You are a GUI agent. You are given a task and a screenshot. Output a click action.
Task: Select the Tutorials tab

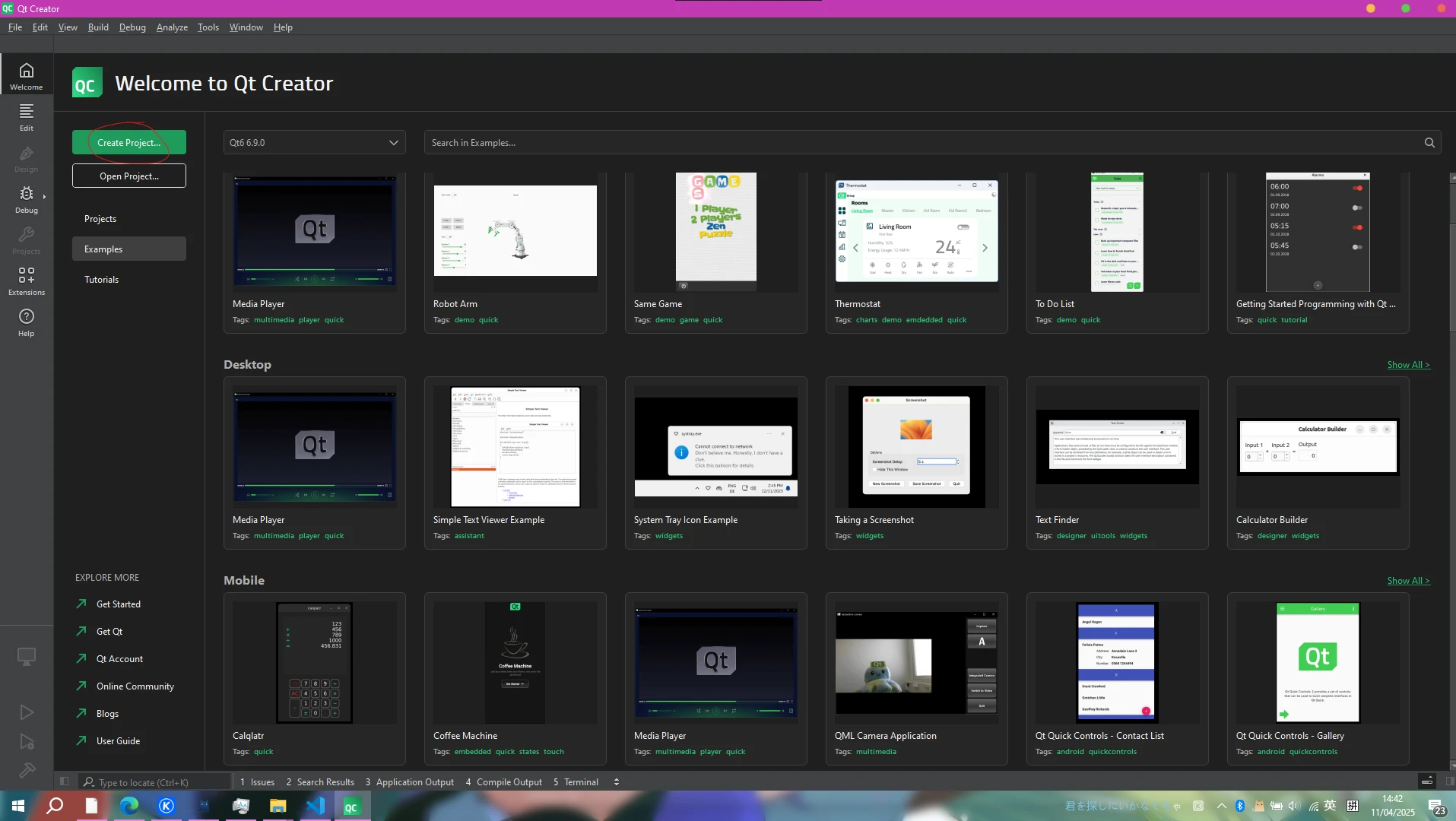[129, 280]
